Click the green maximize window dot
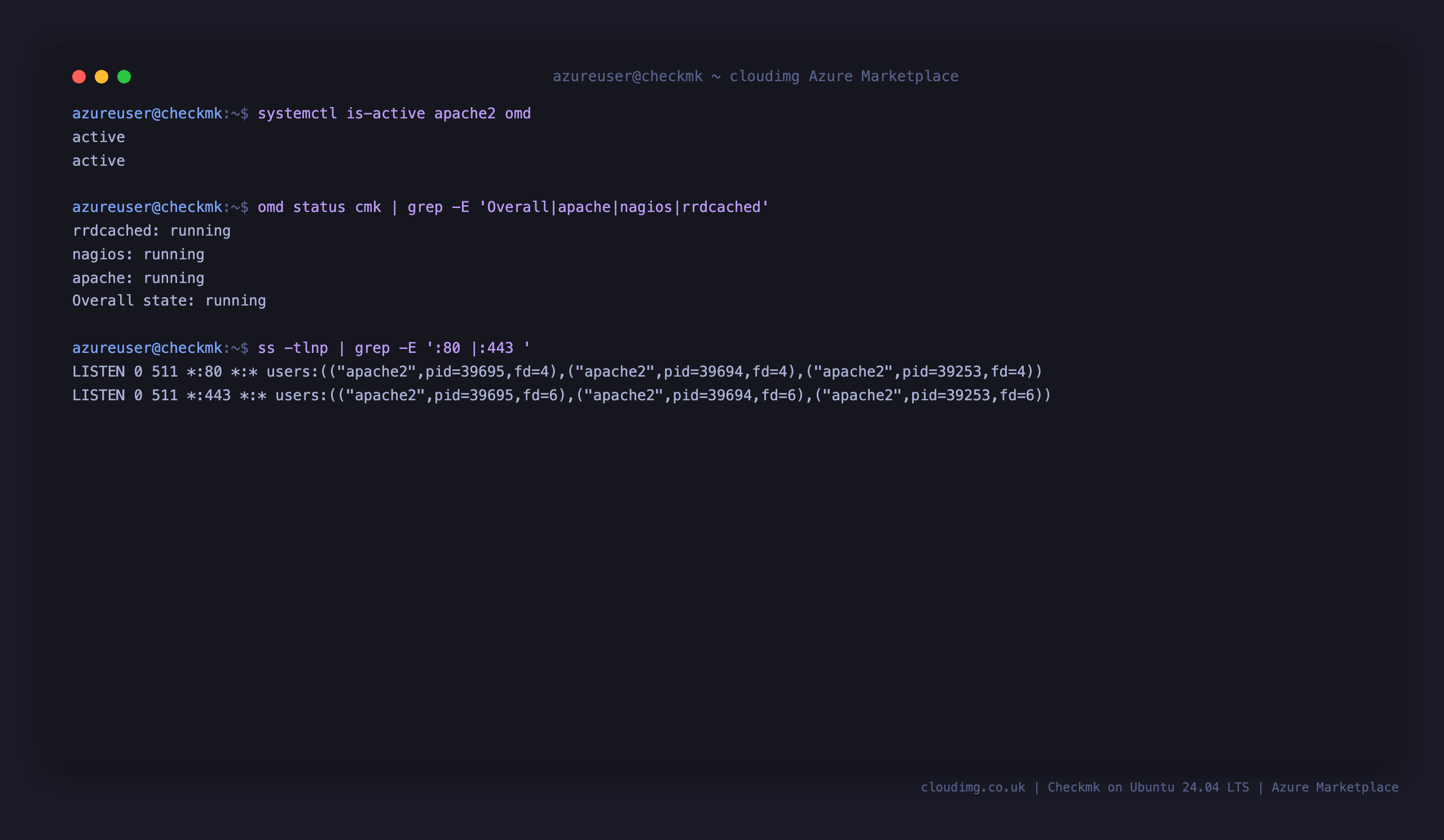The width and height of the screenshot is (1444, 840). click(x=124, y=77)
